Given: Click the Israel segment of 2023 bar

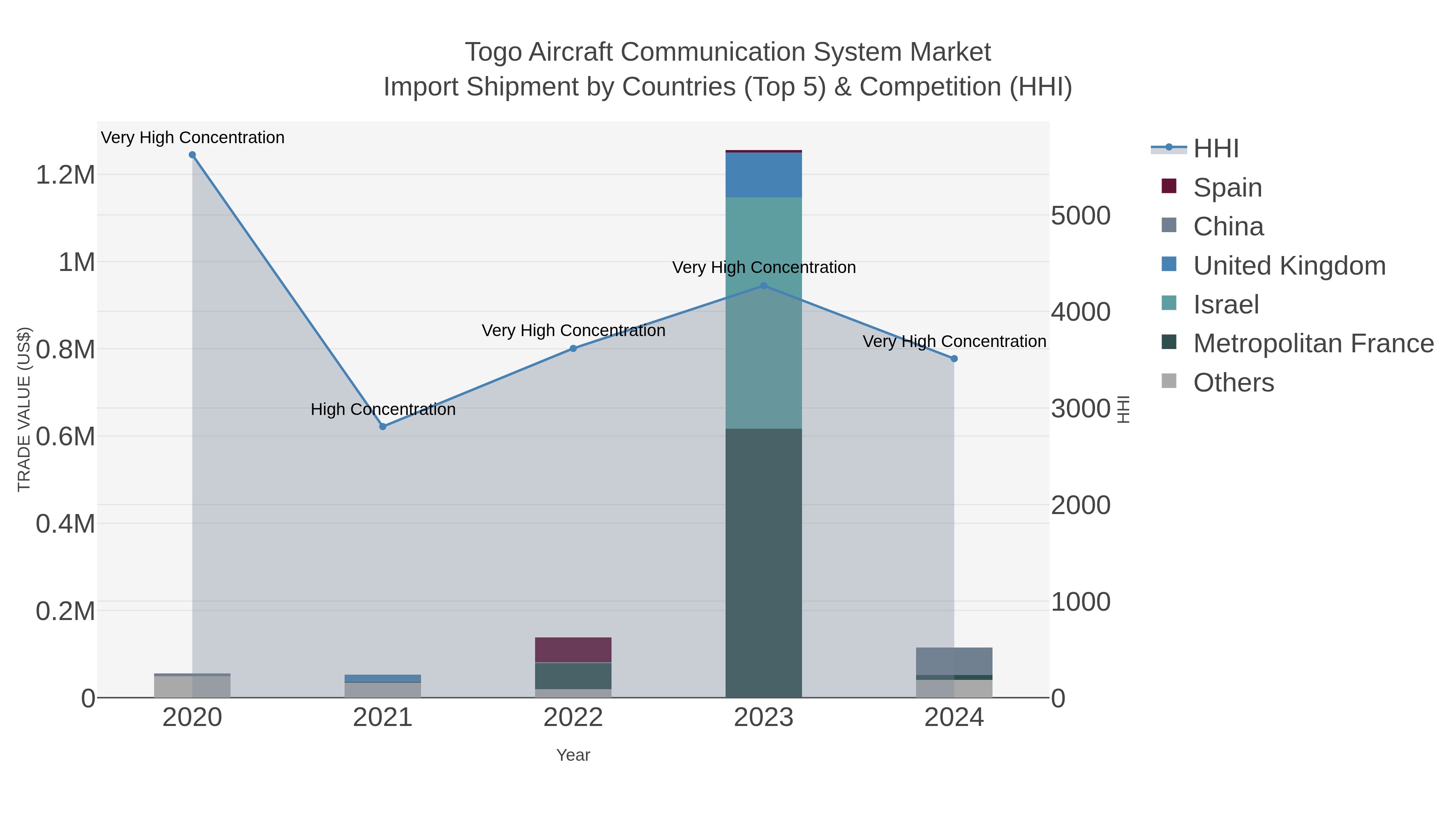Looking at the screenshot, I should (x=764, y=313).
